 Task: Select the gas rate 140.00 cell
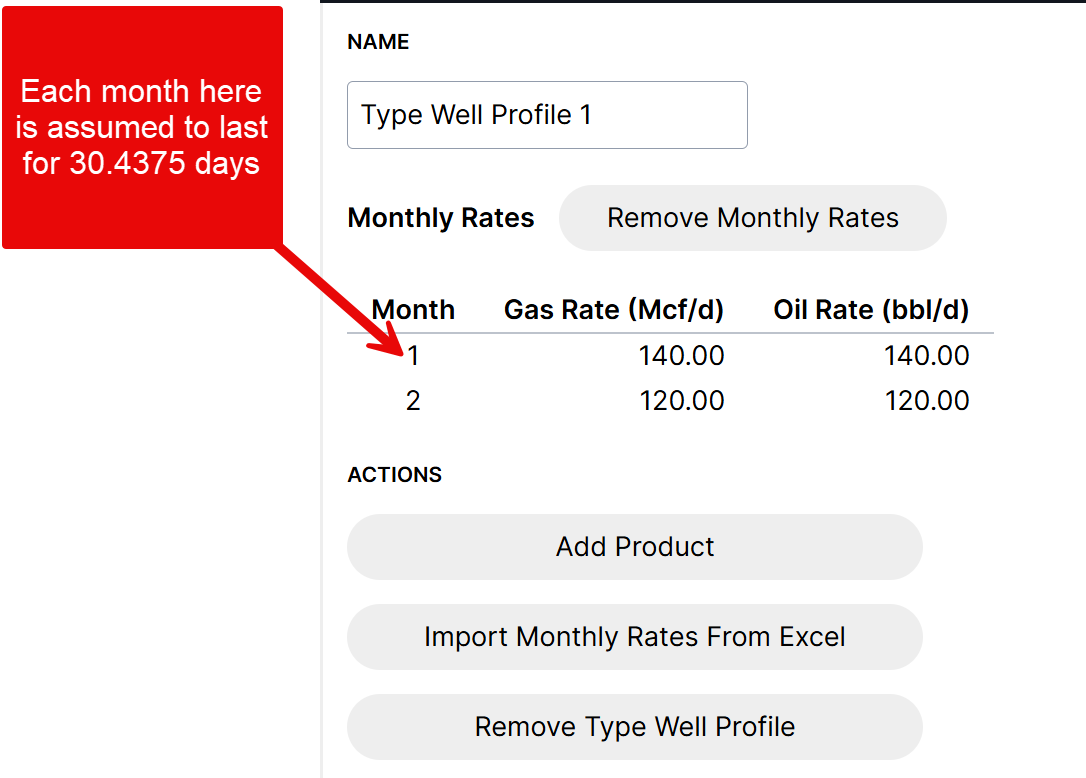[x=682, y=356]
